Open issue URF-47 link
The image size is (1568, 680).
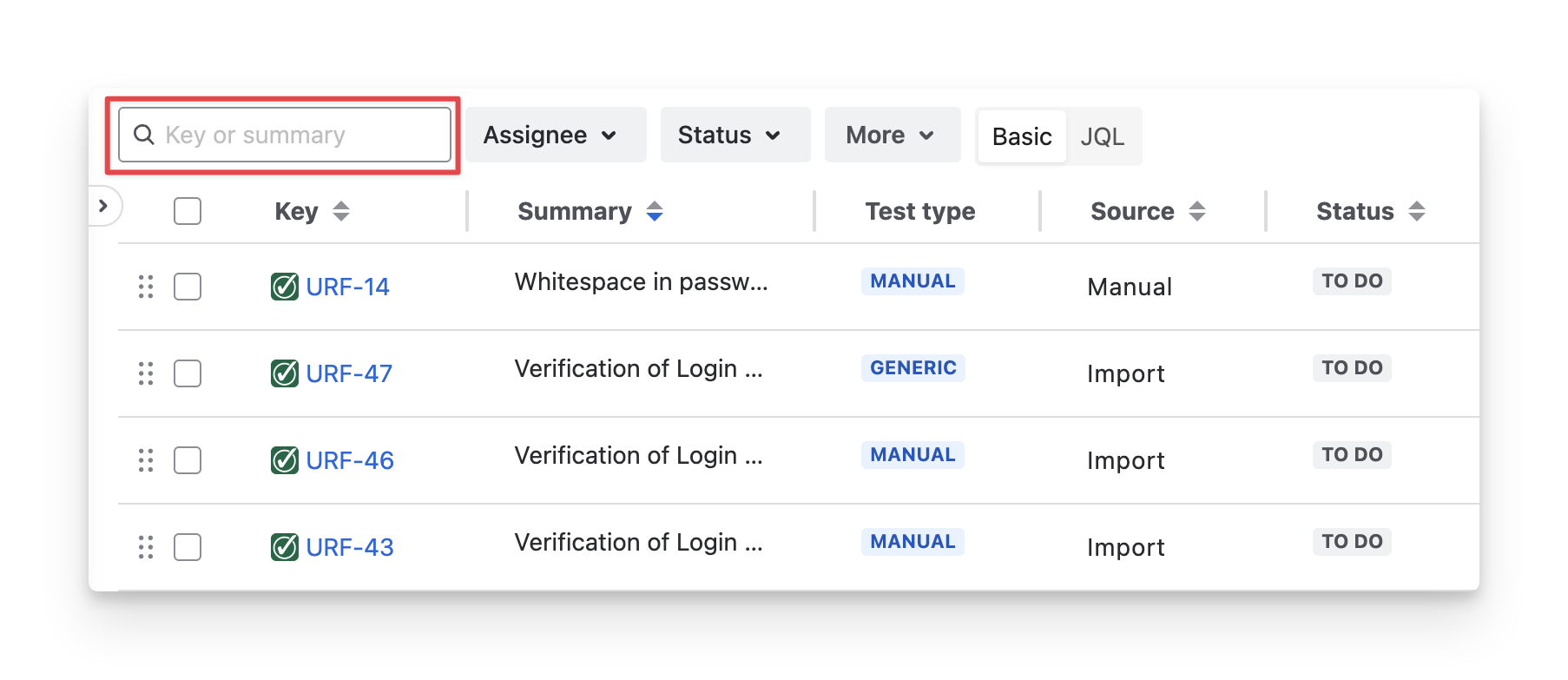tap(349, 373)
